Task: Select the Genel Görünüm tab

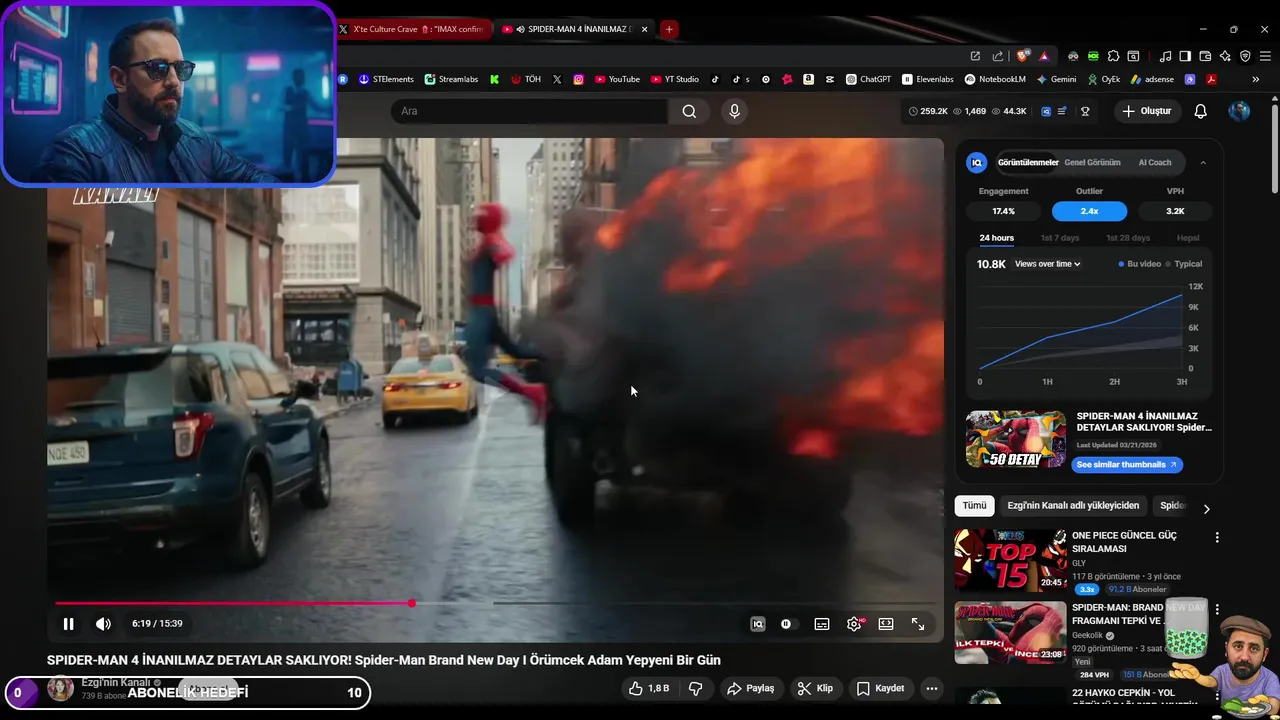Action: tap(1092, 162)
